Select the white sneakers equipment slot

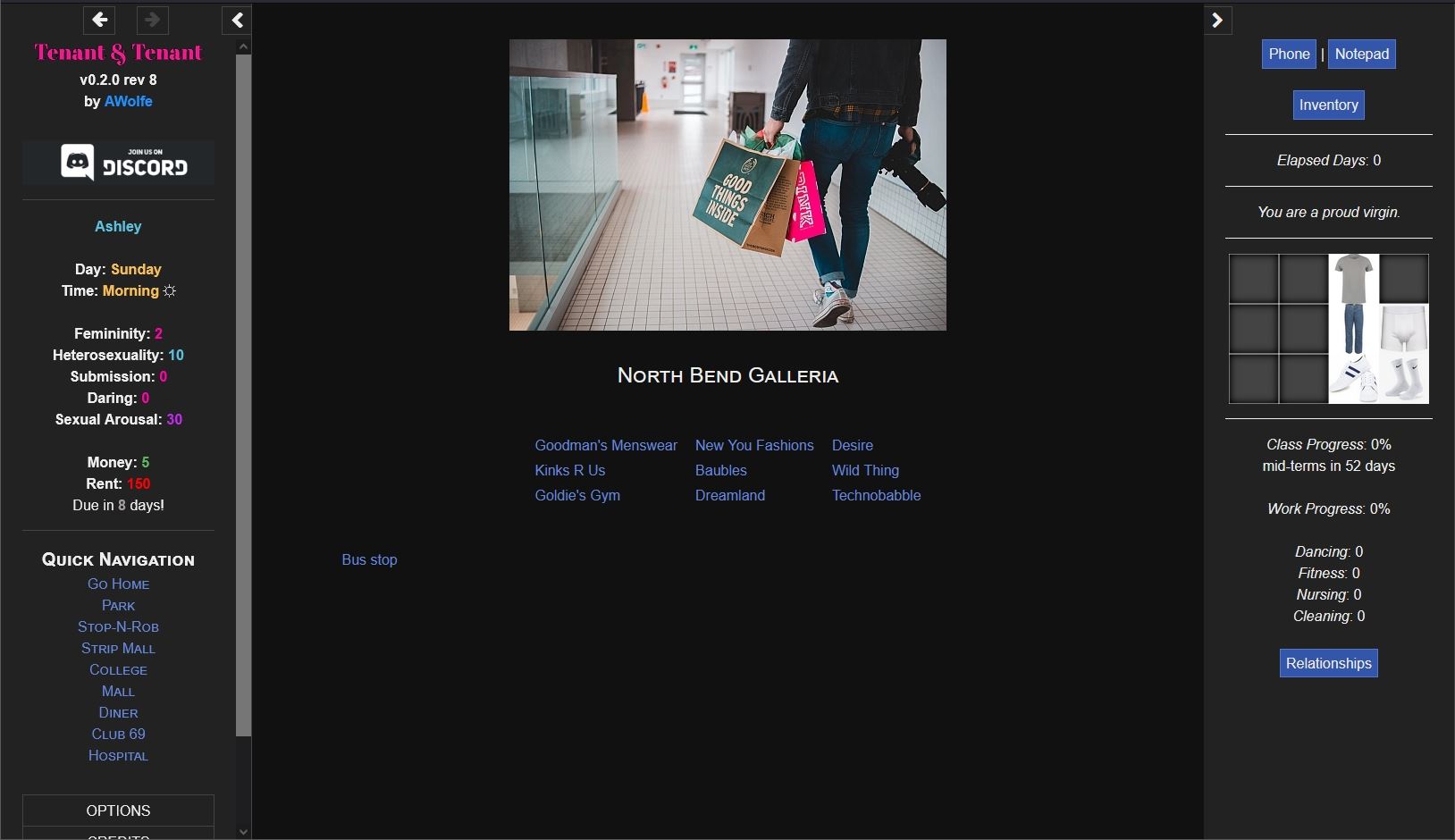tap(1353, 378)
